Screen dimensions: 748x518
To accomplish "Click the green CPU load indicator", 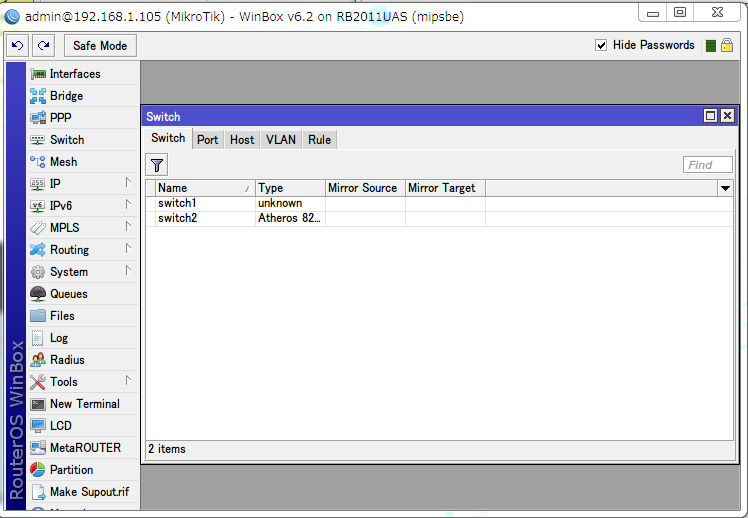I will (711, 46).
